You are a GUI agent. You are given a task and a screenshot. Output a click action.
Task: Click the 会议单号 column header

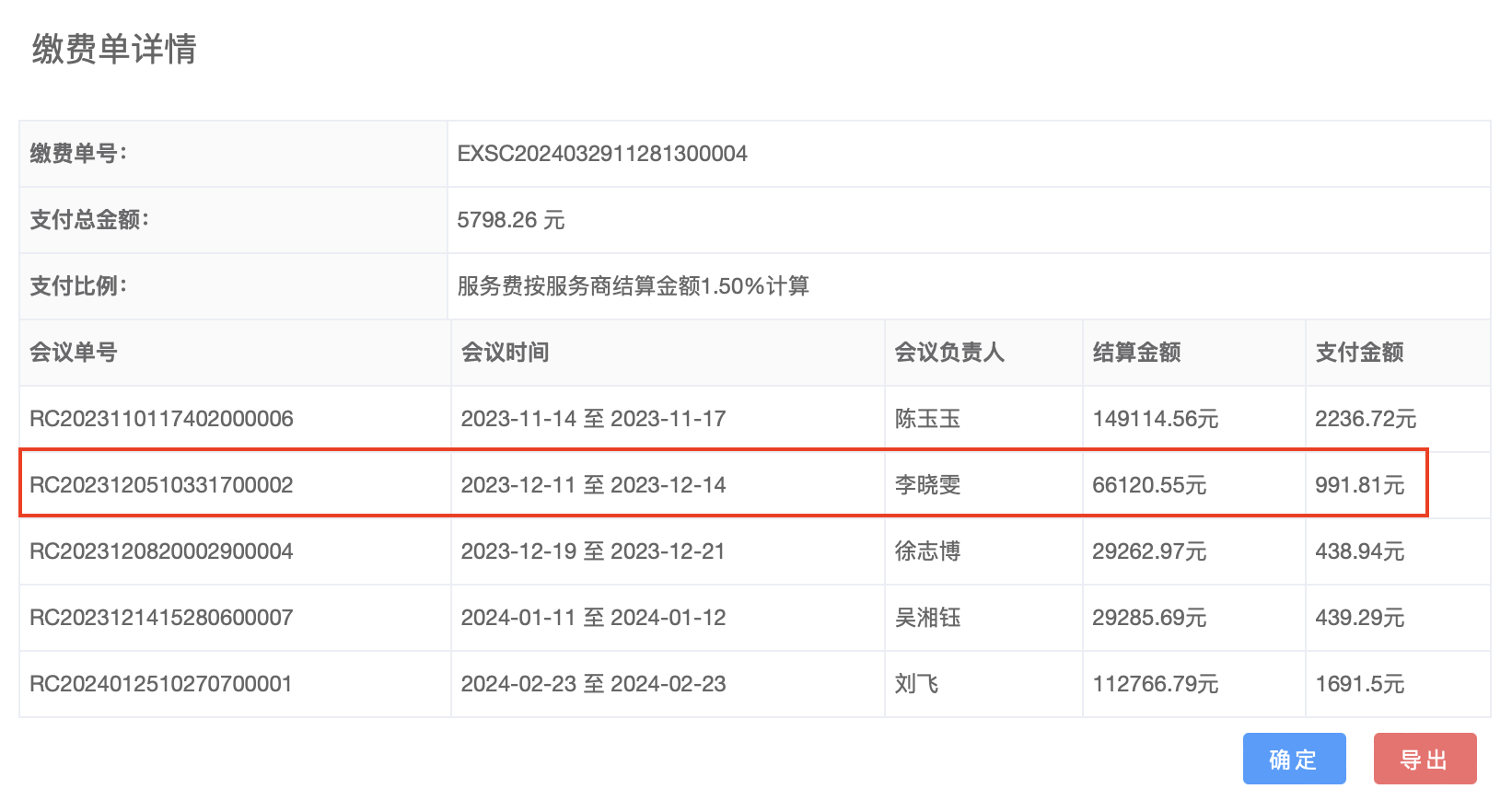[74, 353]
